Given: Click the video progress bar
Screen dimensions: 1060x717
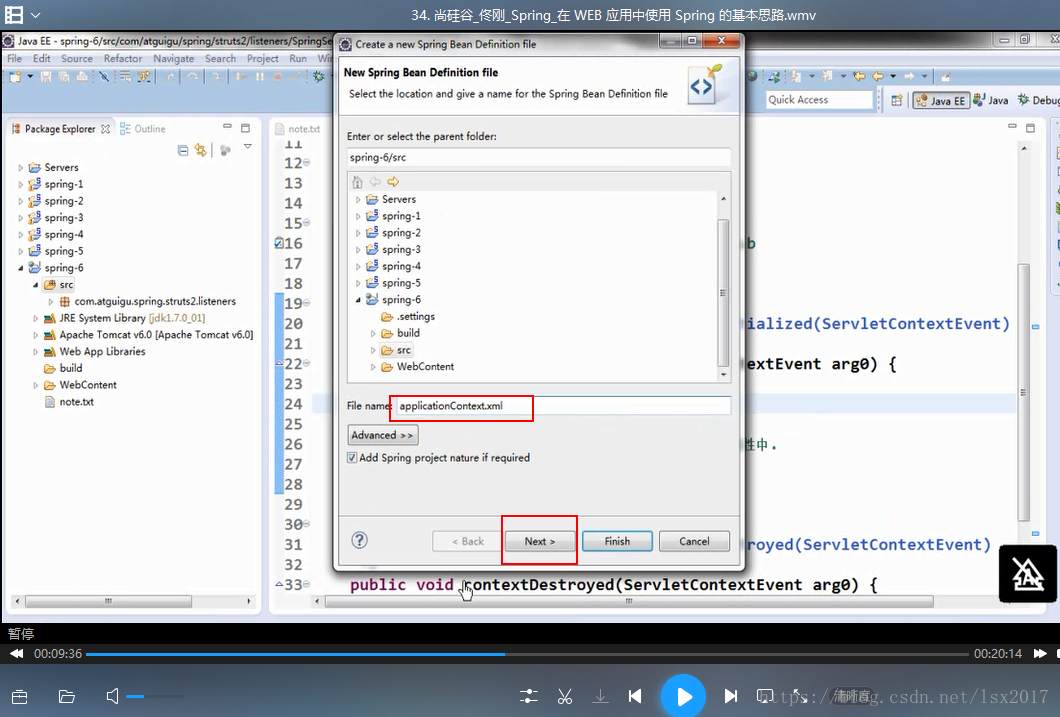Looking at the screenshot, I should (x=527, y=654).
